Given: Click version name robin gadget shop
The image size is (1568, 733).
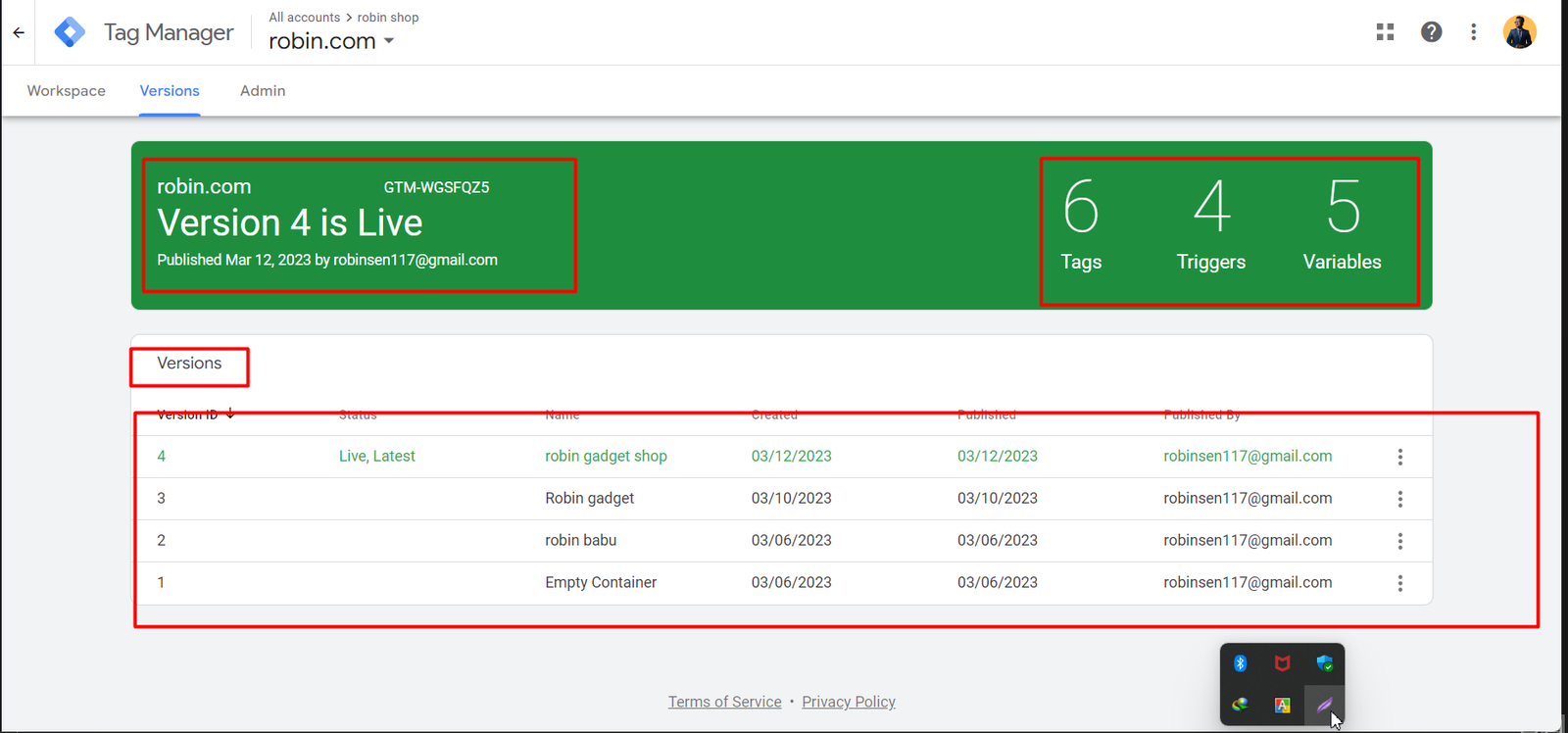Looking at the screenshot, I should 606,457.
